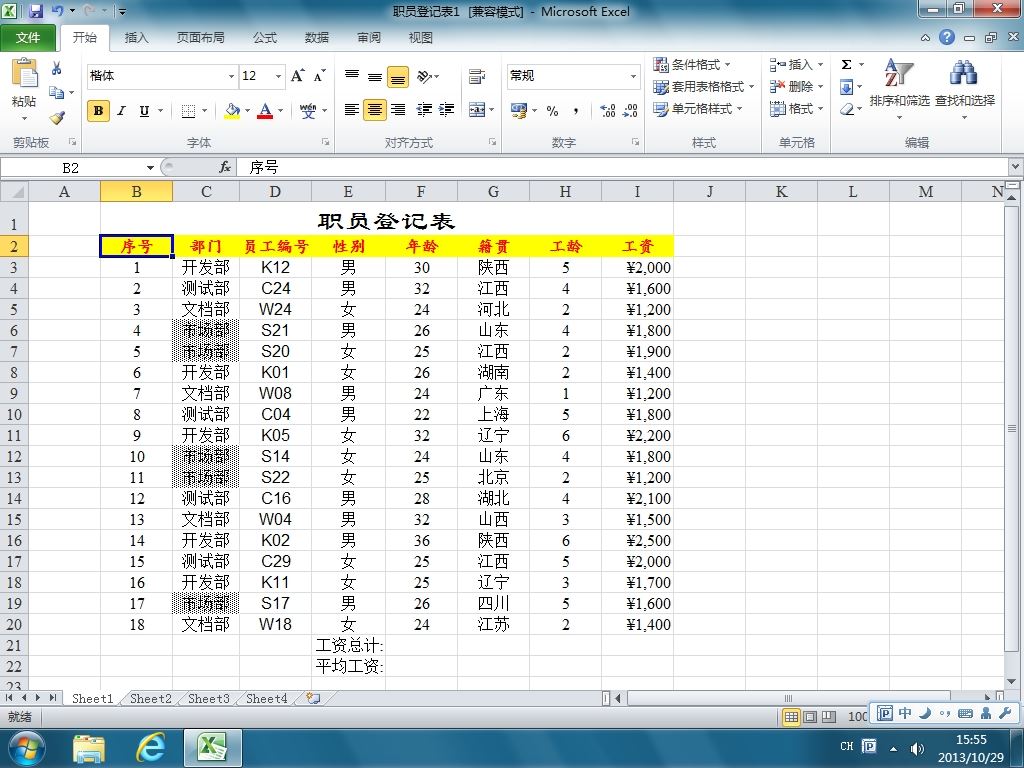1024x768 pixels.
Task: Open the font size 12 dropdown
Action: click(278, 76)
